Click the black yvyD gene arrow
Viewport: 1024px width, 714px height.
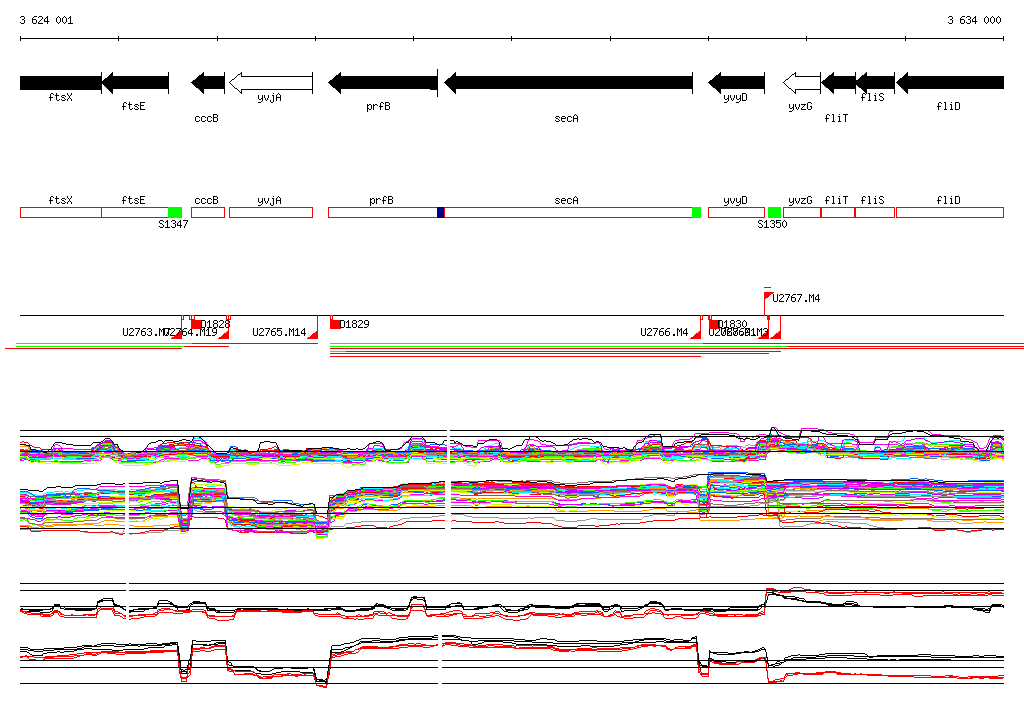pyautogui.click(x=736, y=82)
